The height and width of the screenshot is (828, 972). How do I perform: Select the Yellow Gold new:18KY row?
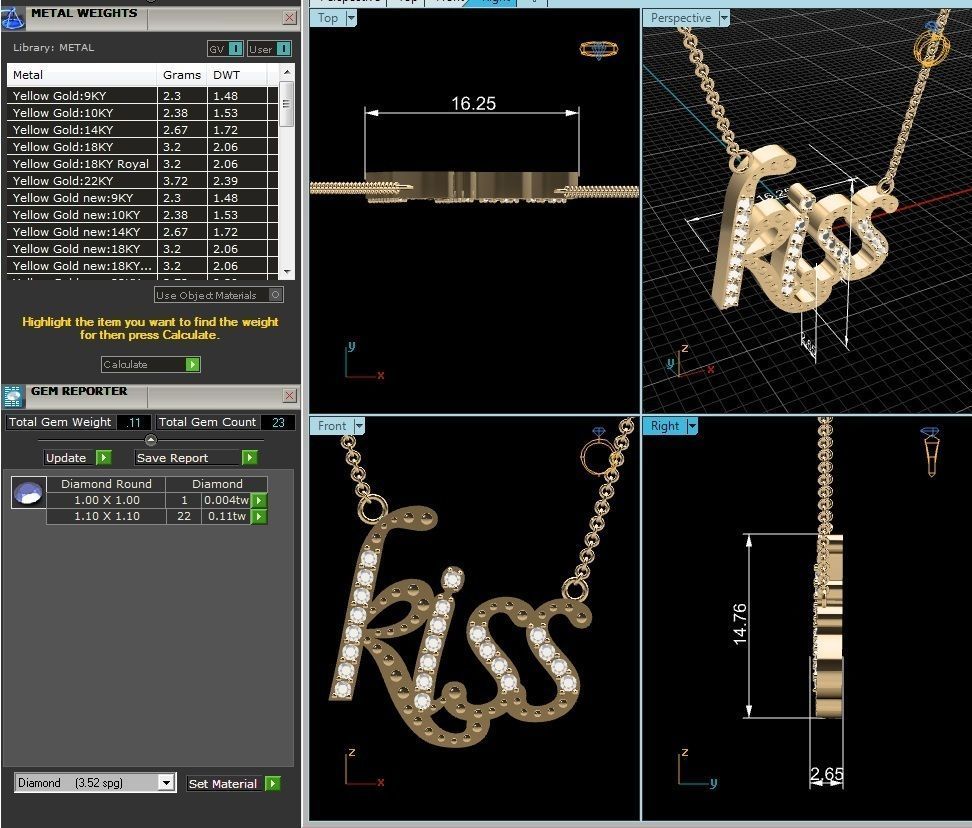143,249
